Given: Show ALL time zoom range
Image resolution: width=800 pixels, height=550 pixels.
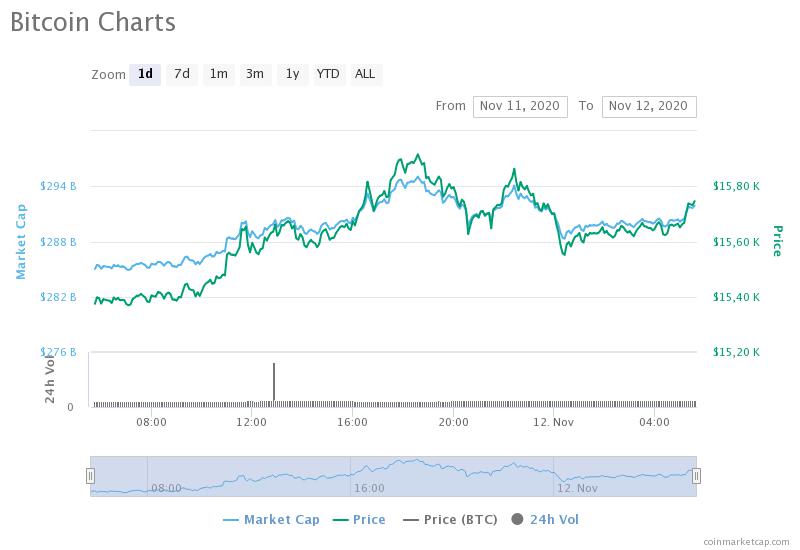Looking at the screenshot, I should click(365, 74).
